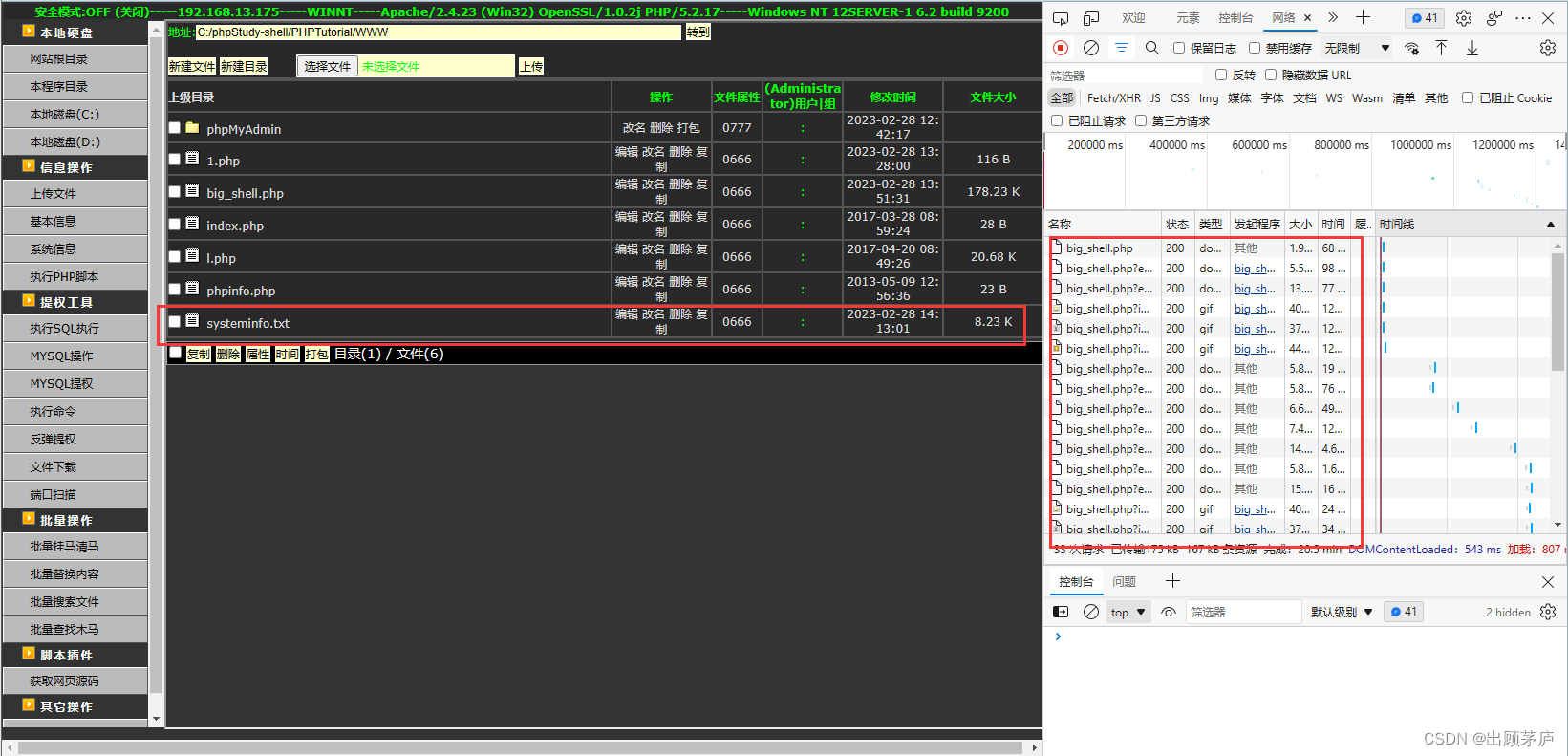Enable the 禁用缓存 checkbox
Image resolution: width=1568 pixels, height=756 pixels.
pyautogui.click(x=1255, y=48)
